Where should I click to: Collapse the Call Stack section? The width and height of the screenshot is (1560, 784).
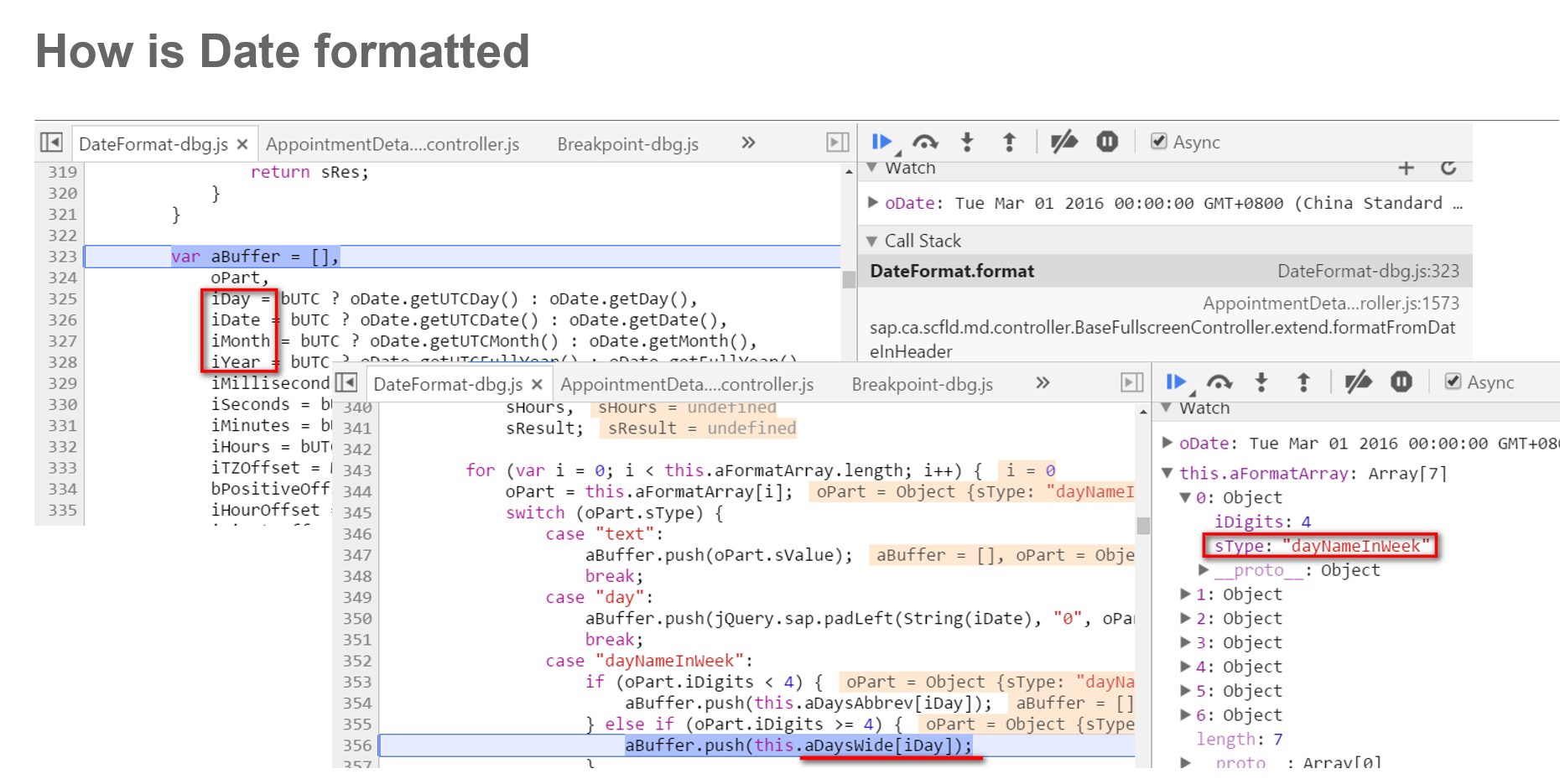[x=872, y=241]
